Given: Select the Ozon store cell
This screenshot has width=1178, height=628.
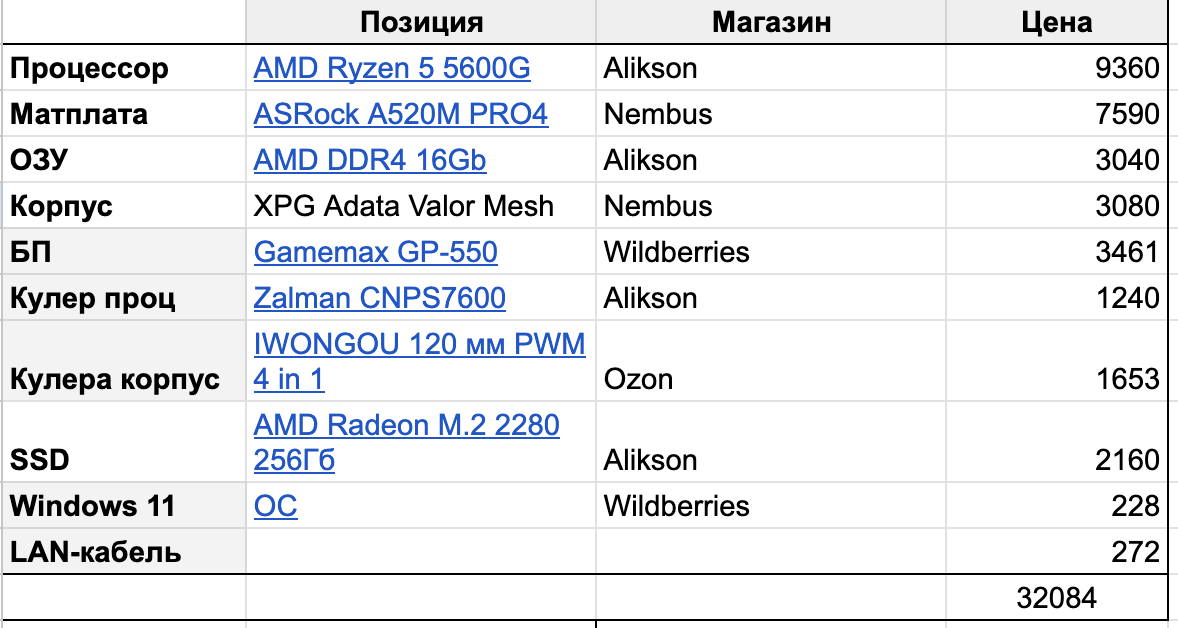Looking at the screenshot, I should click(x=771, y=361).
